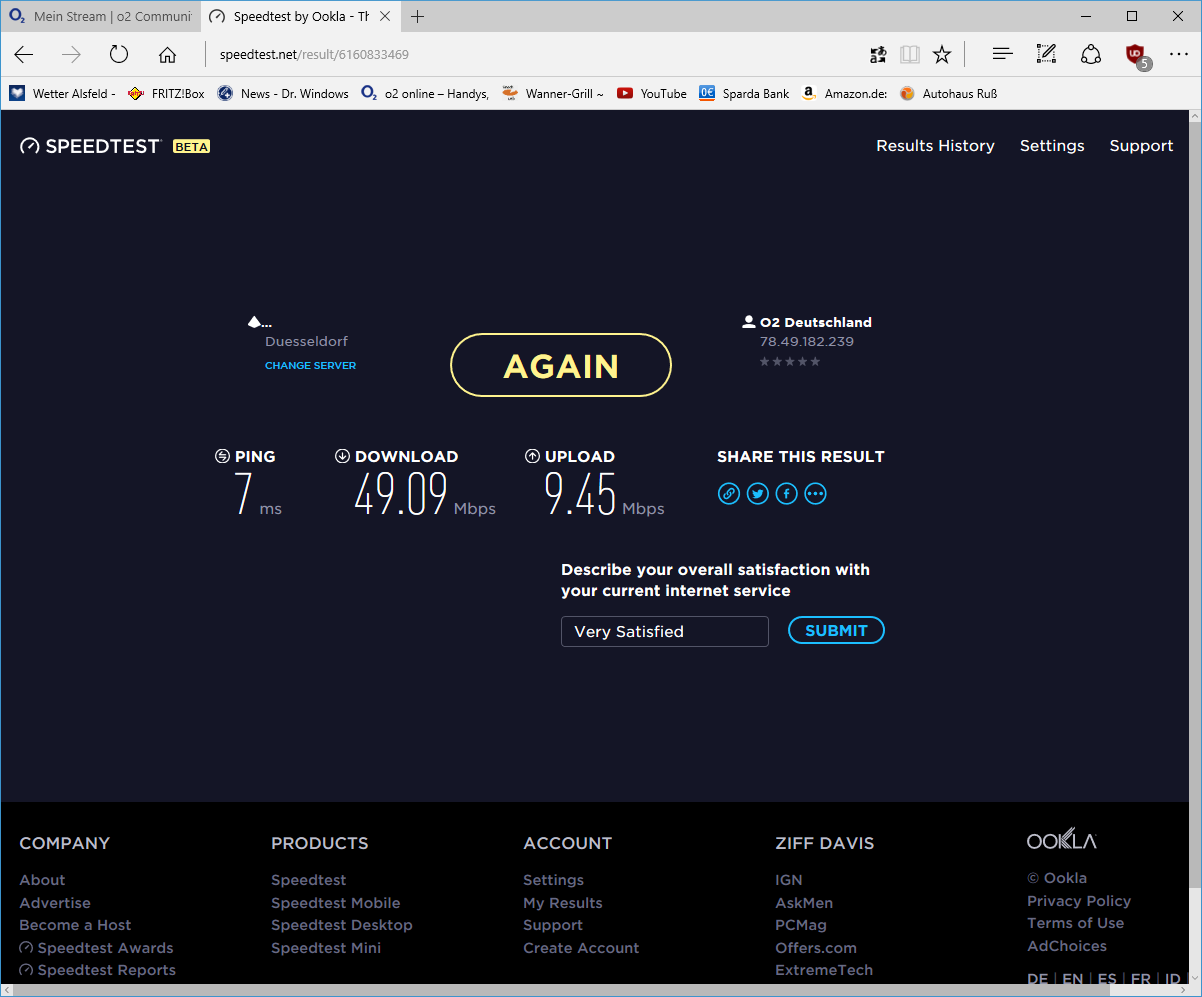Open the About footer link
The height and width of the screenshot is (997, 1202).
(42, 880)
